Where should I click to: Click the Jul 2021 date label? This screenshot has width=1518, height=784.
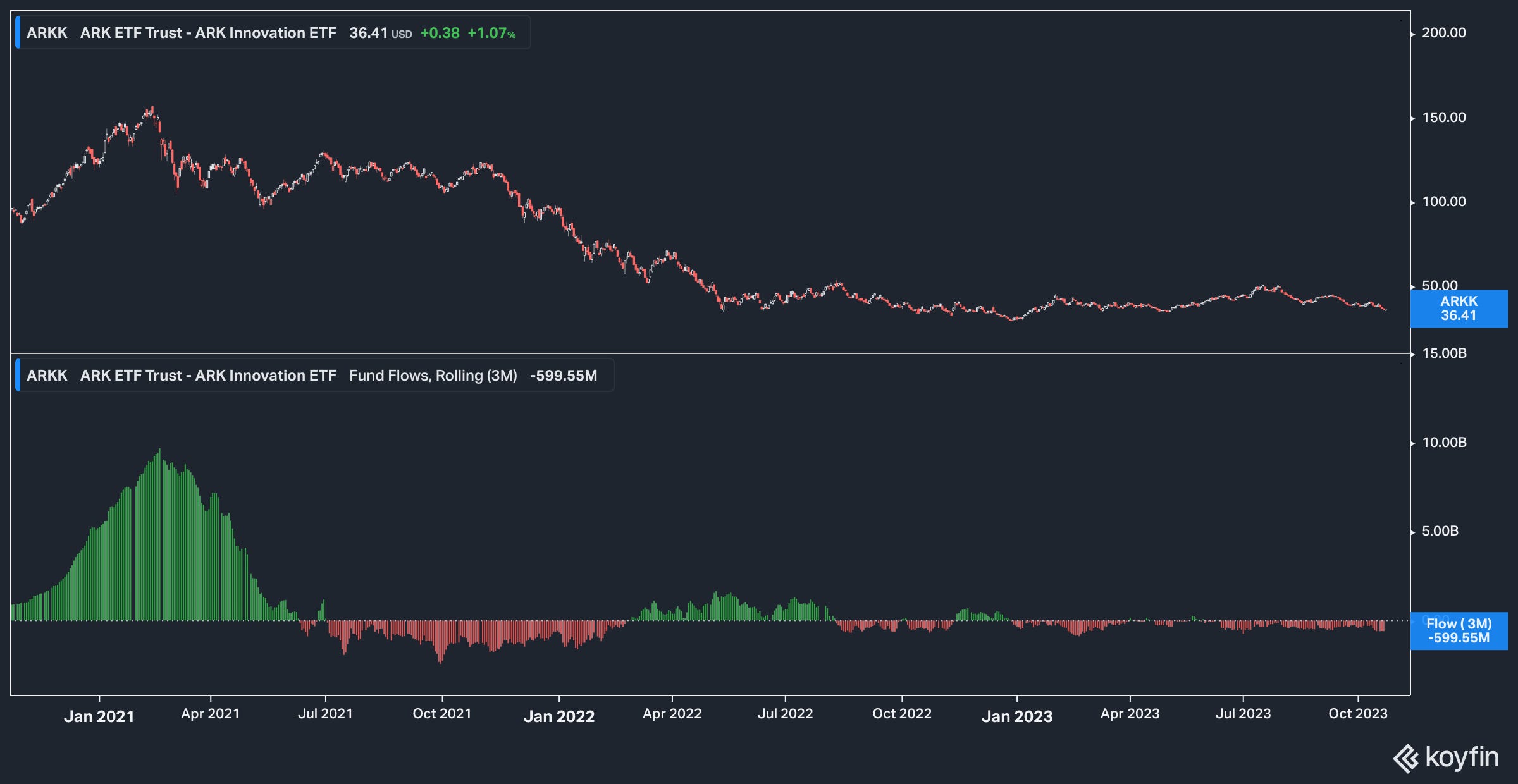tap(325, 714)
